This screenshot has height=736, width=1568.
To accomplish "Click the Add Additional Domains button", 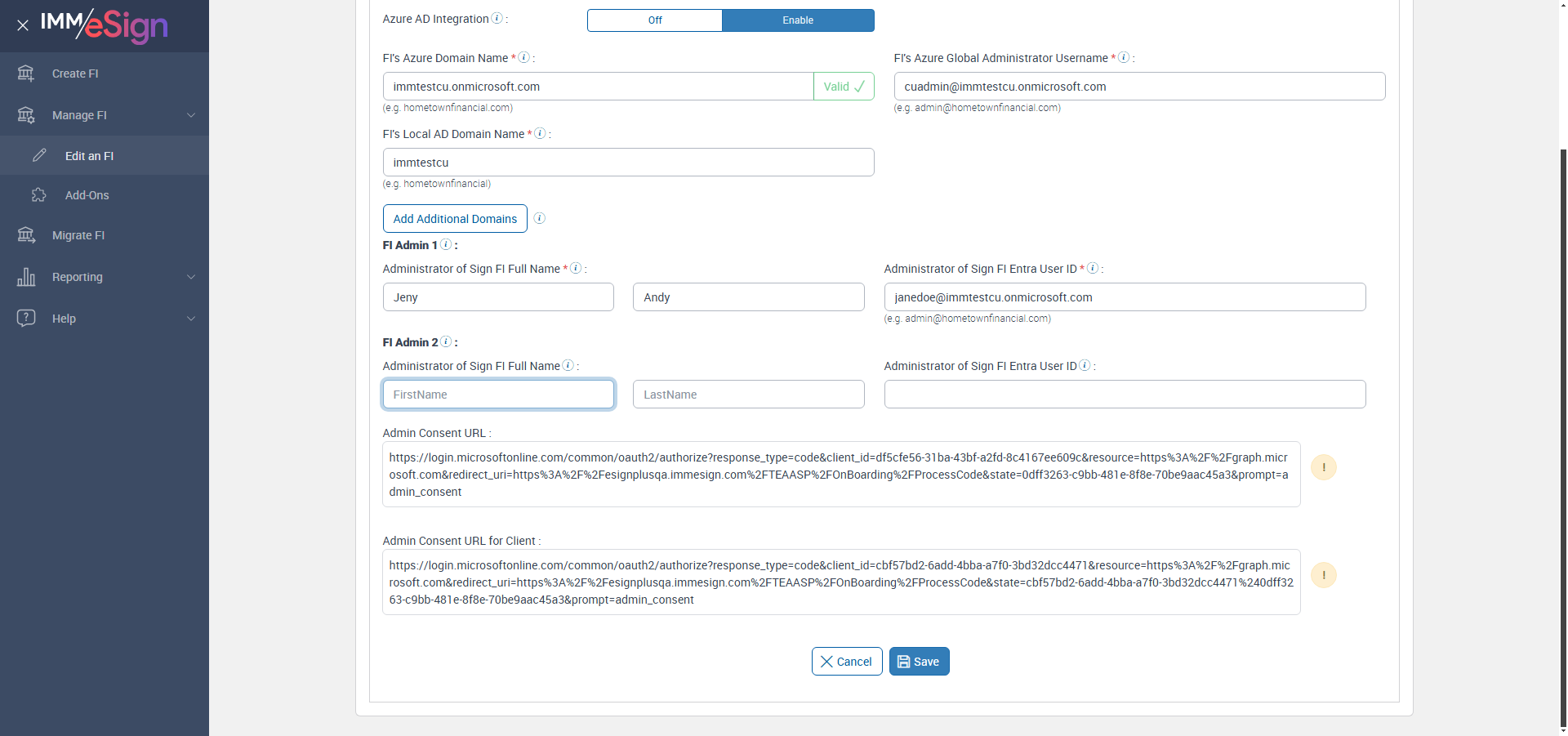I will pos(455,219).
